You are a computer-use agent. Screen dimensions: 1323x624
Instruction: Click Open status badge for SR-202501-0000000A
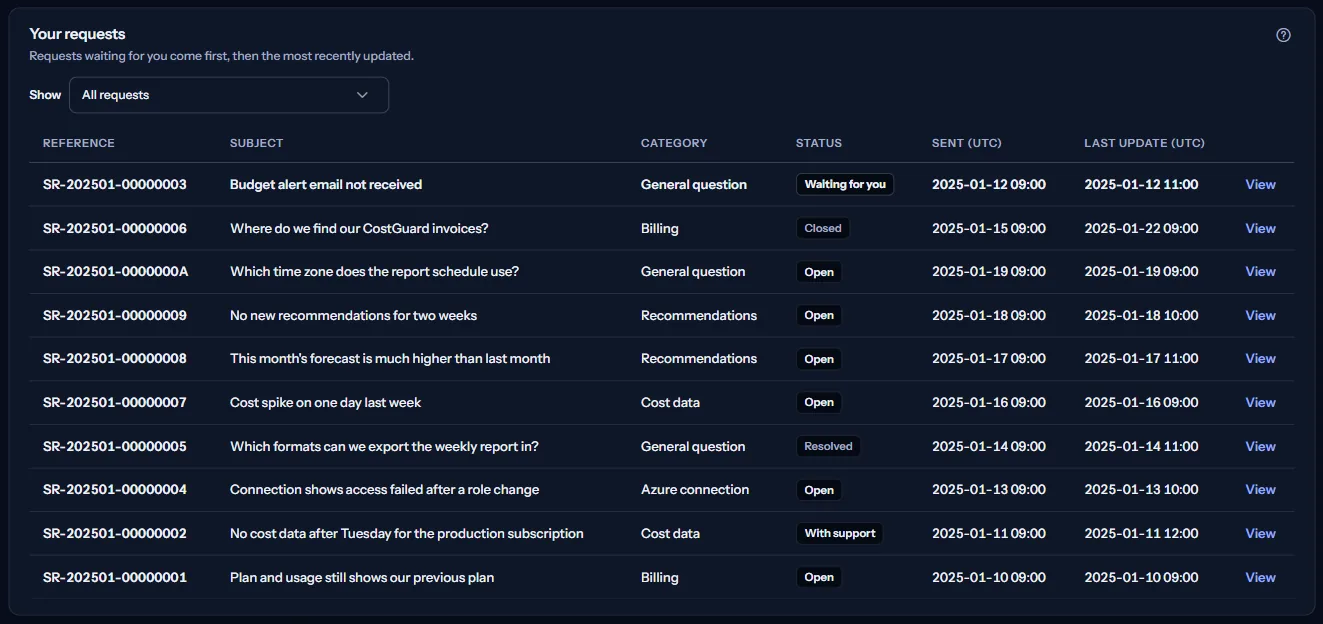819,271
